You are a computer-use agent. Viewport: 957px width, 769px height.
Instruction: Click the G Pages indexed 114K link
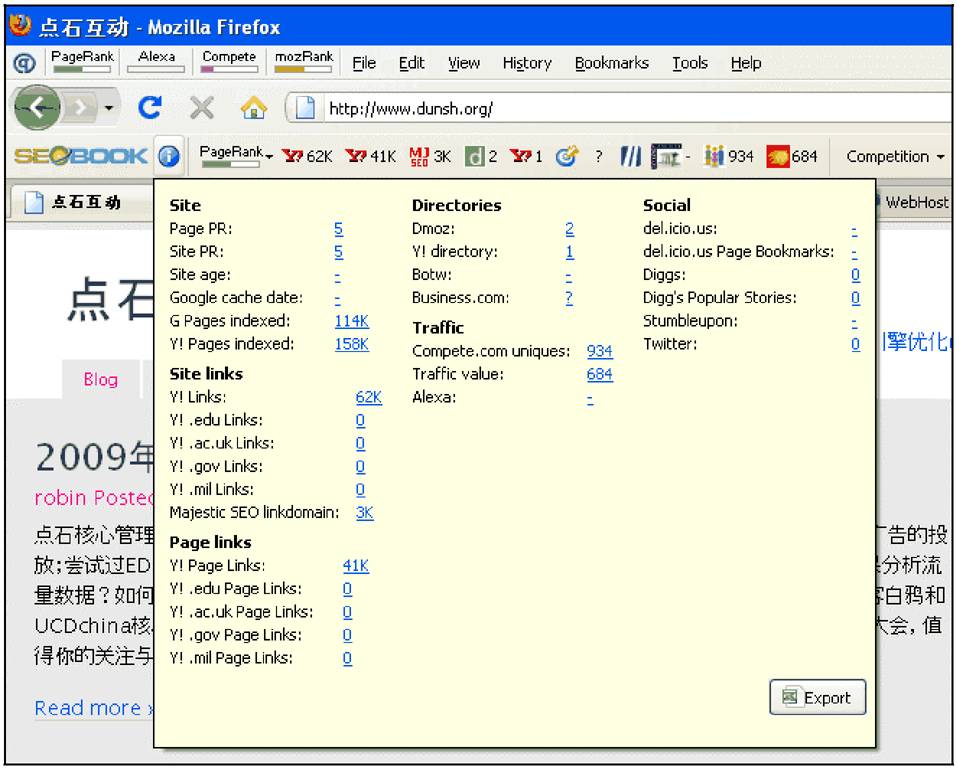[352, 321]
